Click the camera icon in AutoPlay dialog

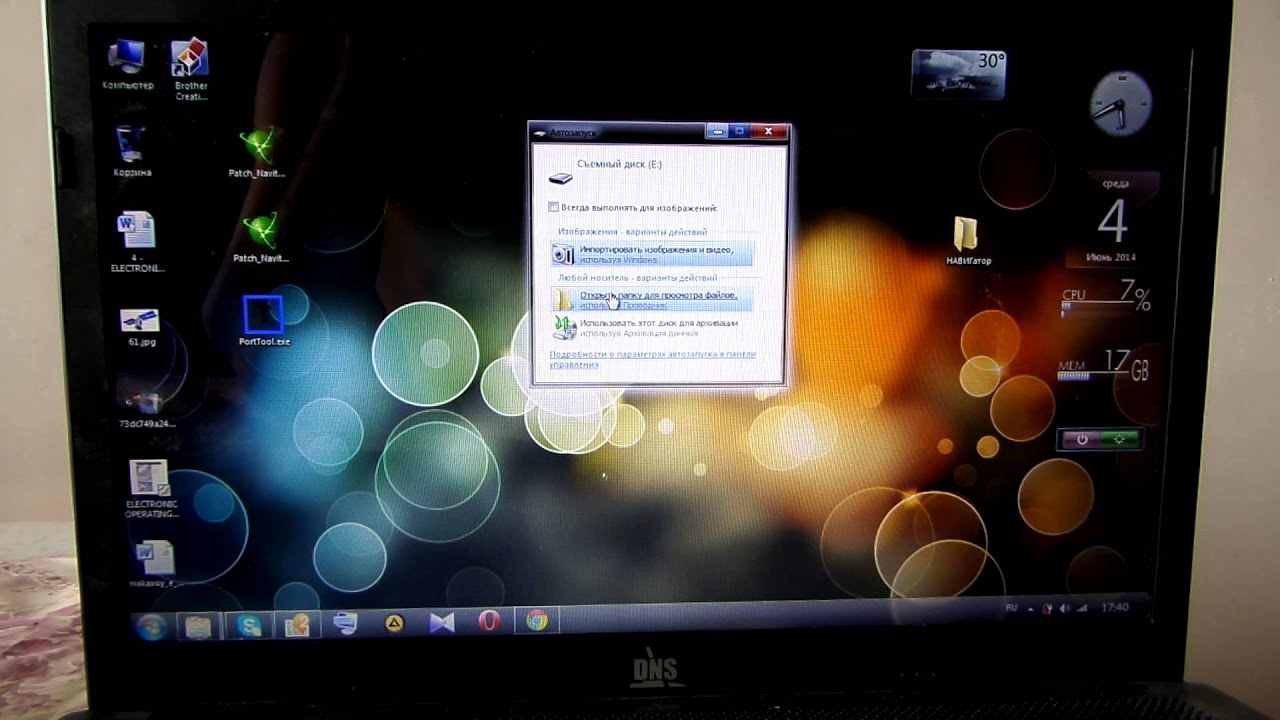point(564,254)
